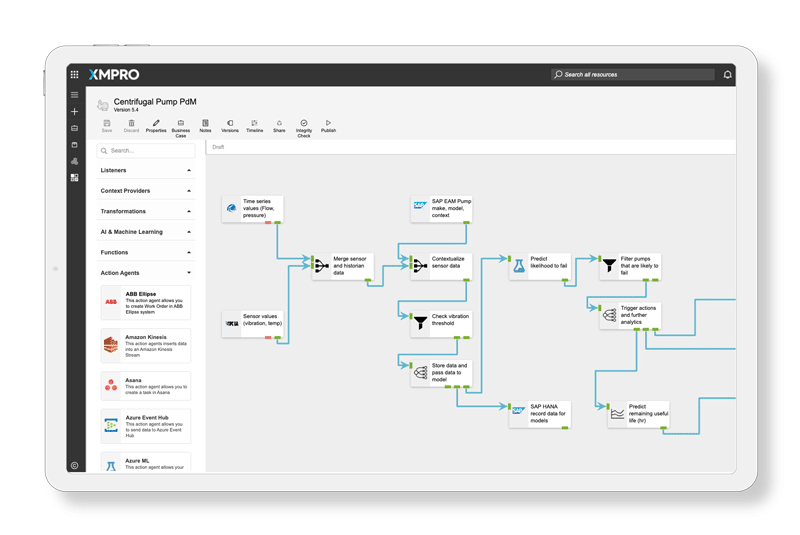Select the Check vibration threshold node

(x=441, y=324)
